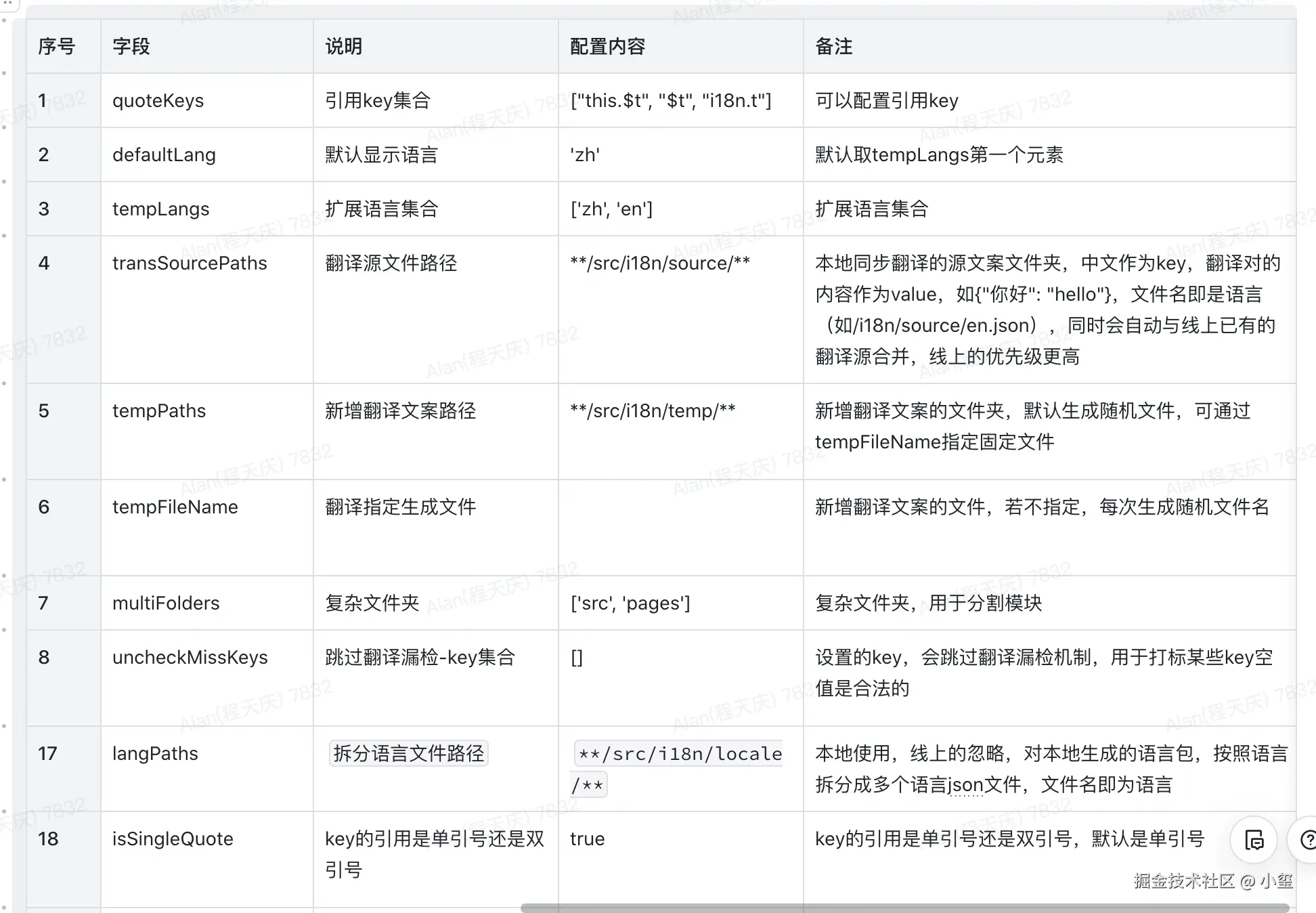This screenshot has width=1316, height=913.
Task: Click the inline code 拆分语言文件路径
Action: (409, 753)
